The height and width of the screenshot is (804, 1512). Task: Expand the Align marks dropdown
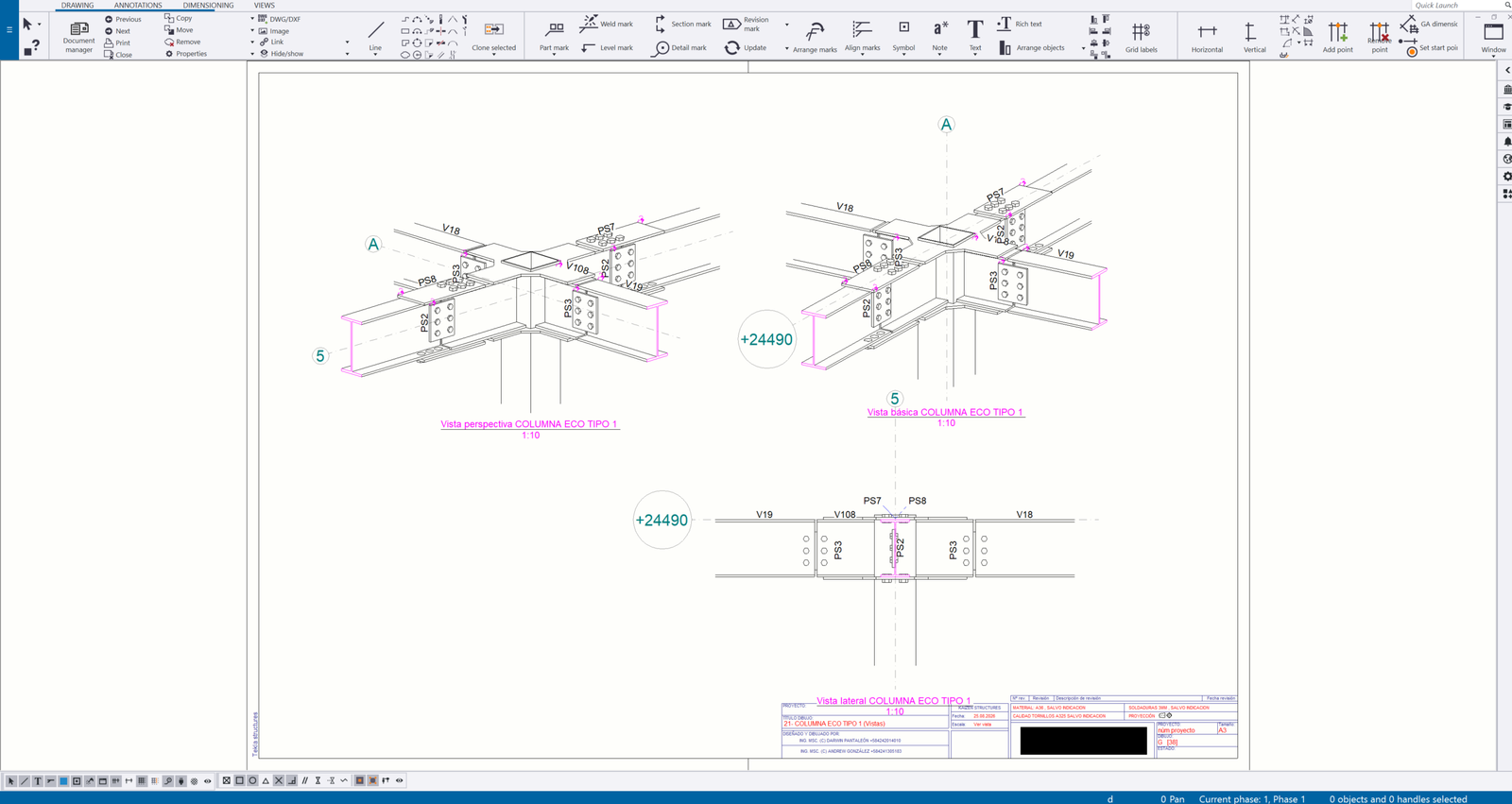(862, 55)
